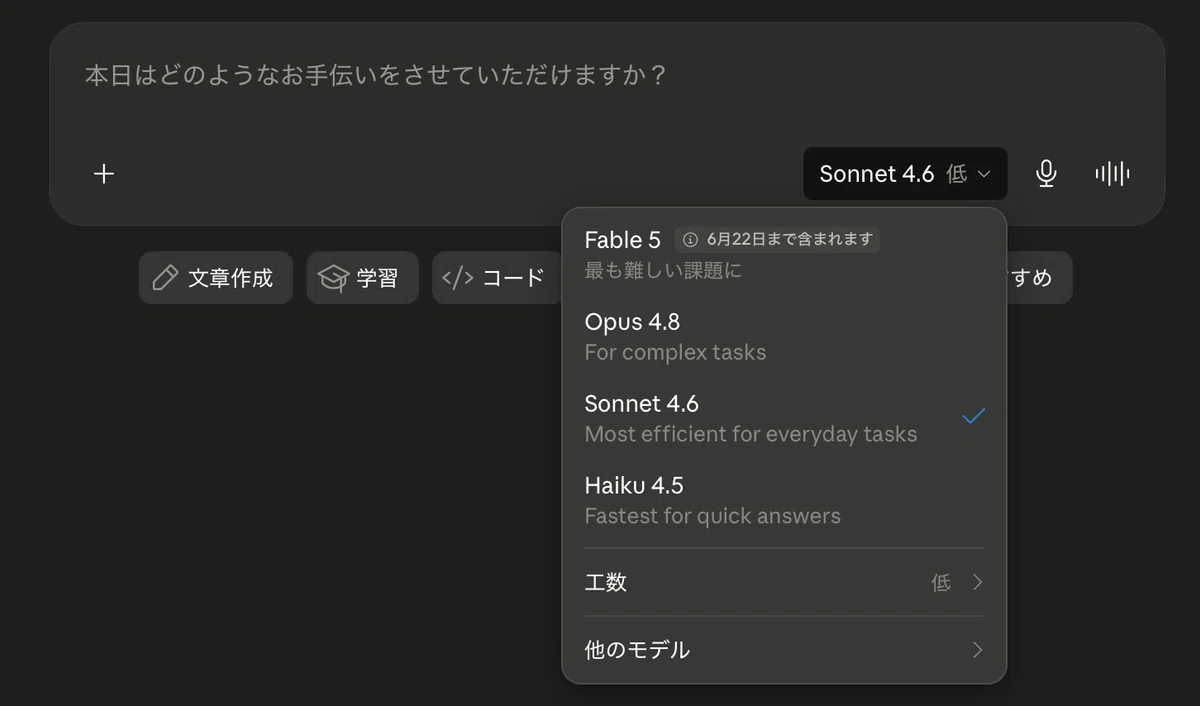
Task: Select the Opus 4.8 model
Action: [x=784, y=336]
